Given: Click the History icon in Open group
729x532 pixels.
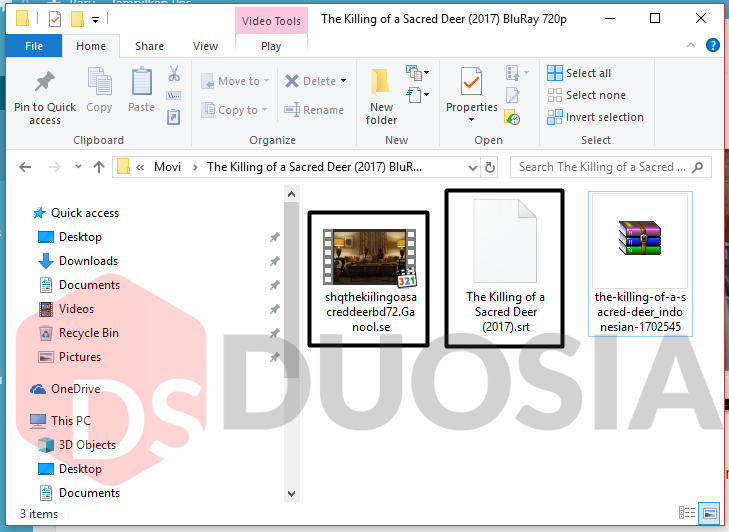Looking at the screenshot, I should tap(511, 117).
